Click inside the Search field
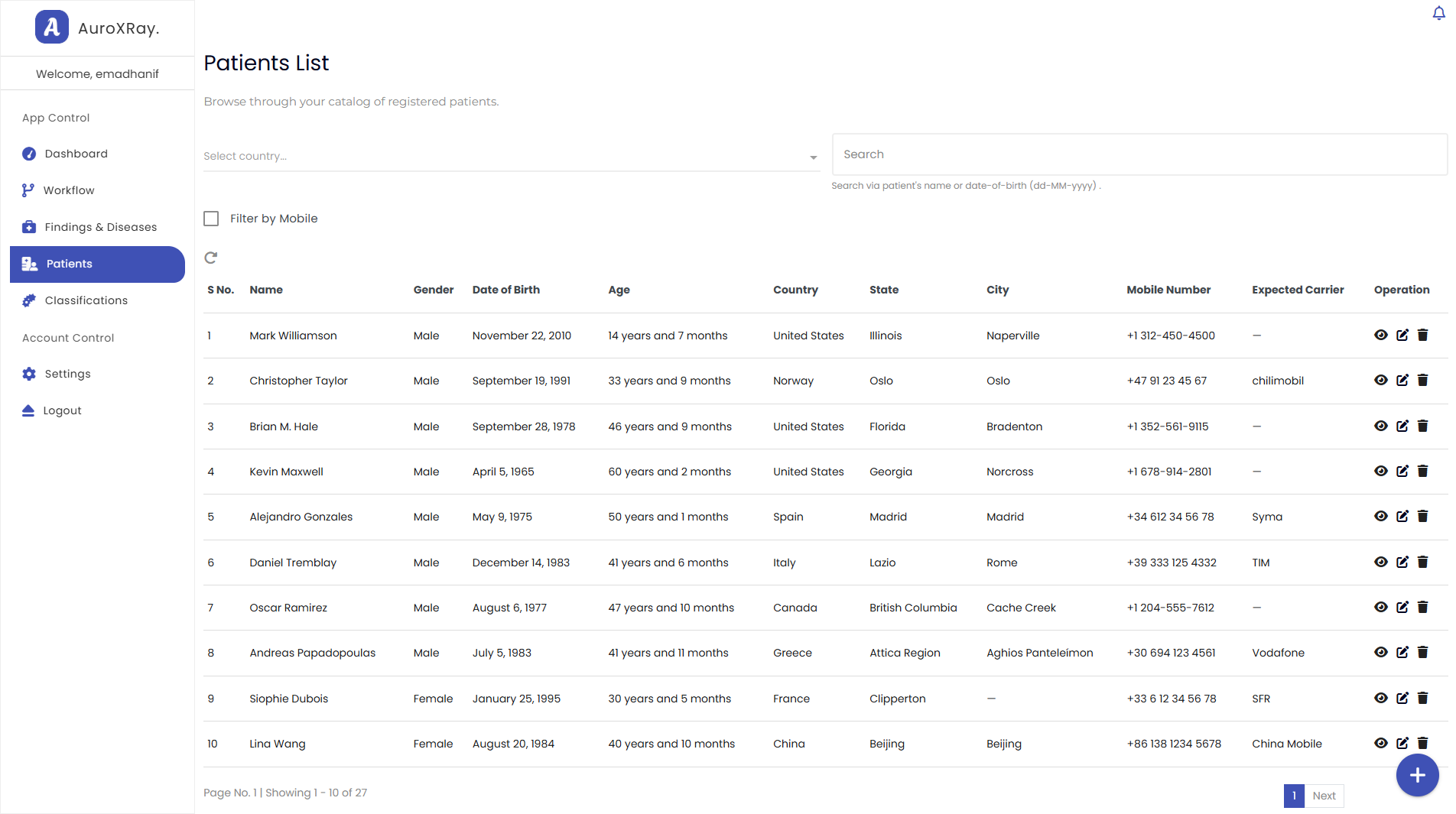1456x814 pixels. (x=1071, y=154)
